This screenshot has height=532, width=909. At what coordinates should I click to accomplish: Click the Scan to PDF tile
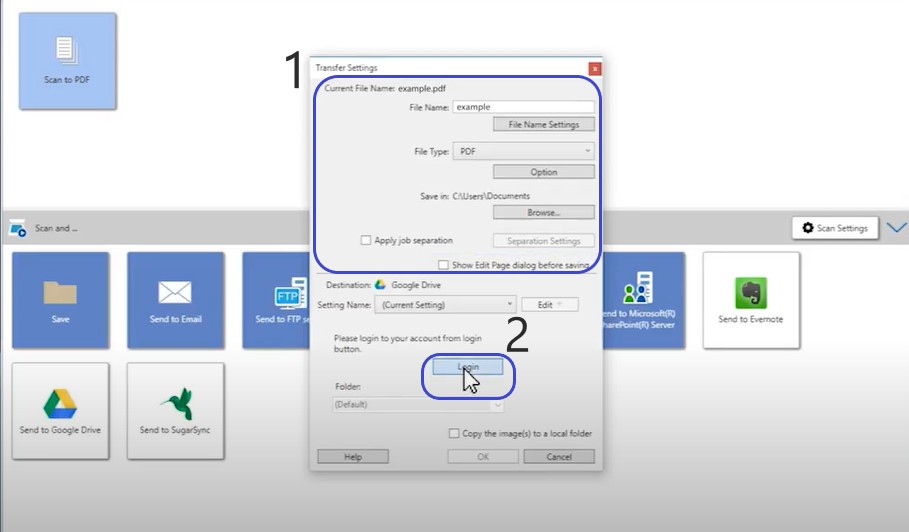(67, 60)
